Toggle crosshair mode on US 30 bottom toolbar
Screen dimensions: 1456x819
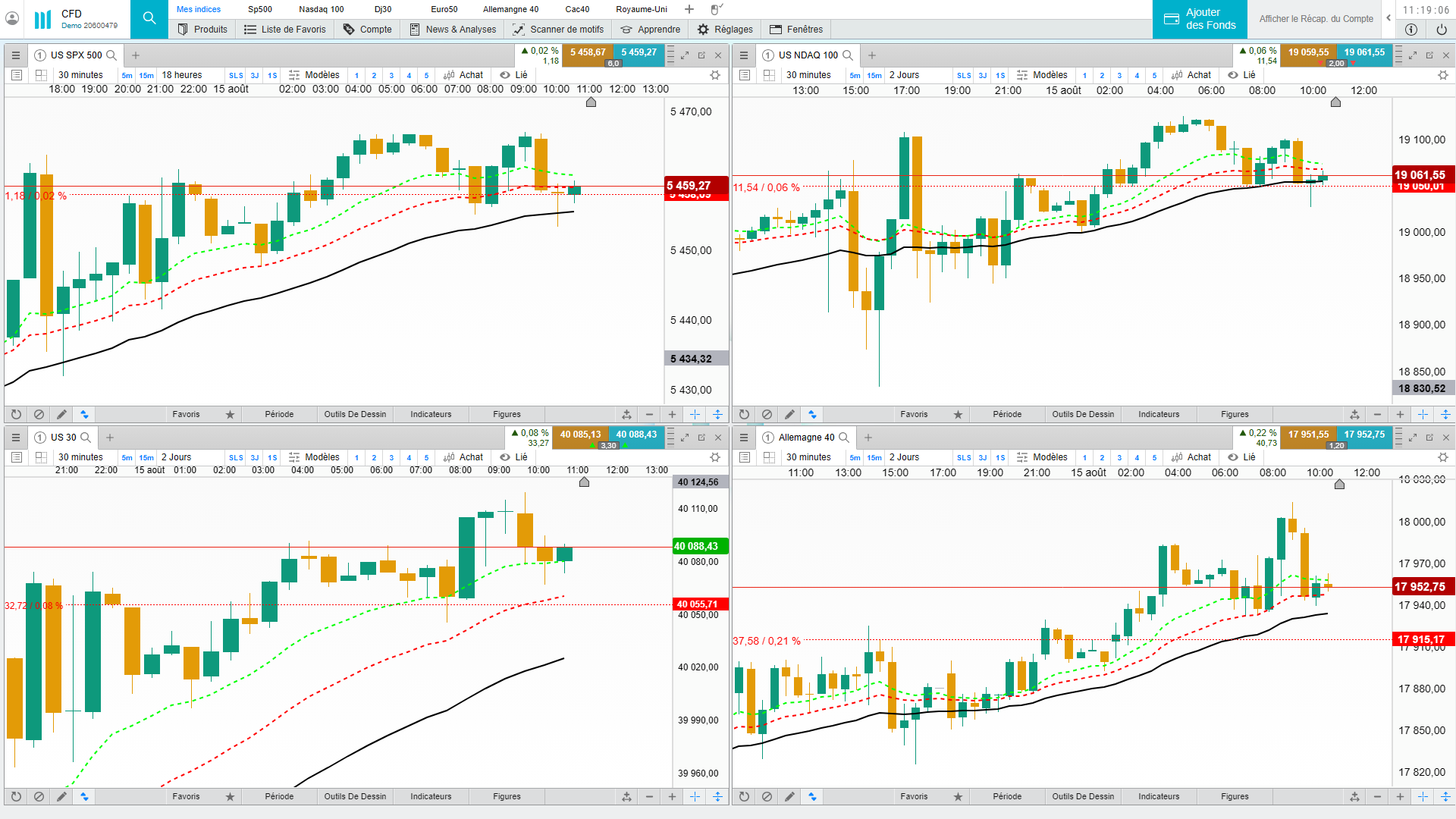click(x=695, y=797)
